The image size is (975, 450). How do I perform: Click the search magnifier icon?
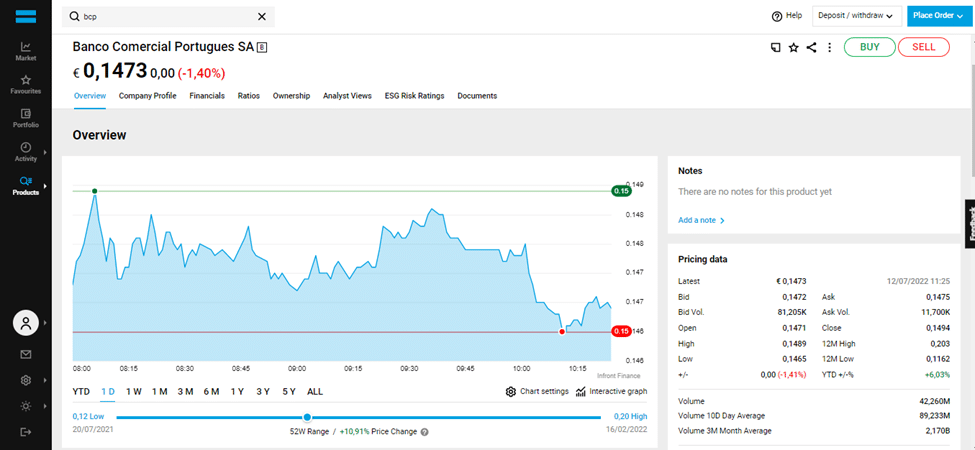(75, 17)
